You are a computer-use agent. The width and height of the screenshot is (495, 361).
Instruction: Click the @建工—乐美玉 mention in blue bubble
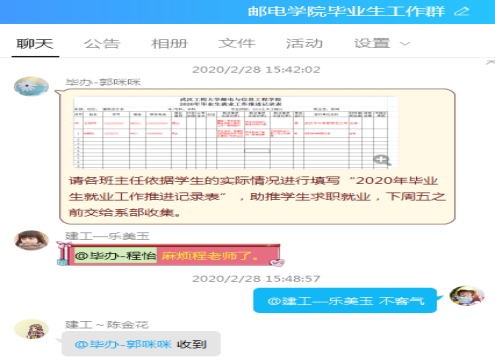[320, 301]
